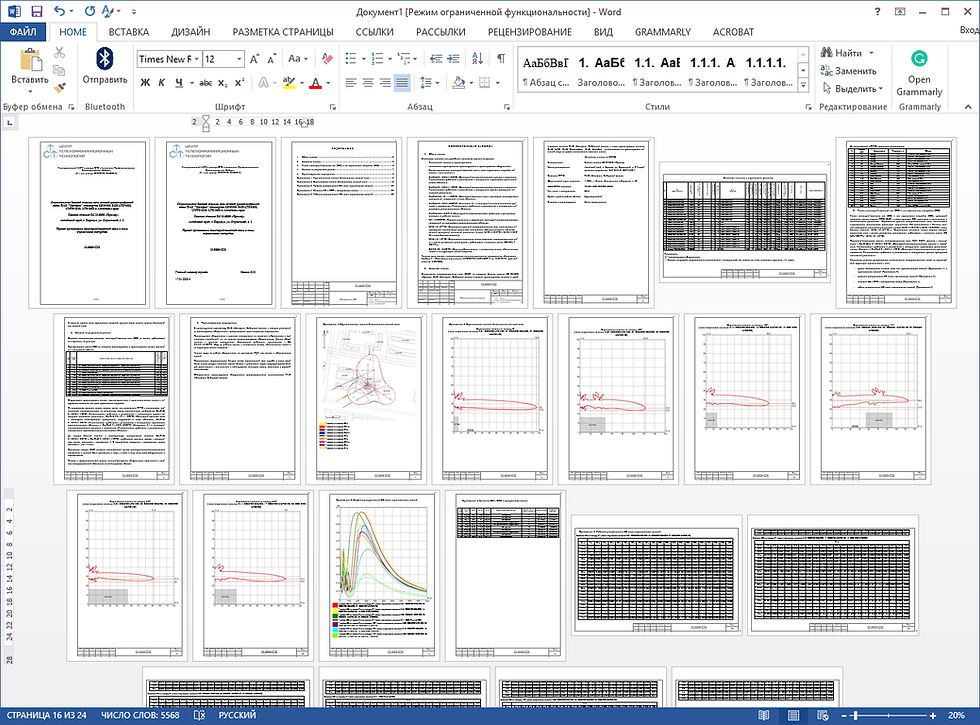Click the Copy icon in clipboard group
The image size is (980, 725).
59,70
